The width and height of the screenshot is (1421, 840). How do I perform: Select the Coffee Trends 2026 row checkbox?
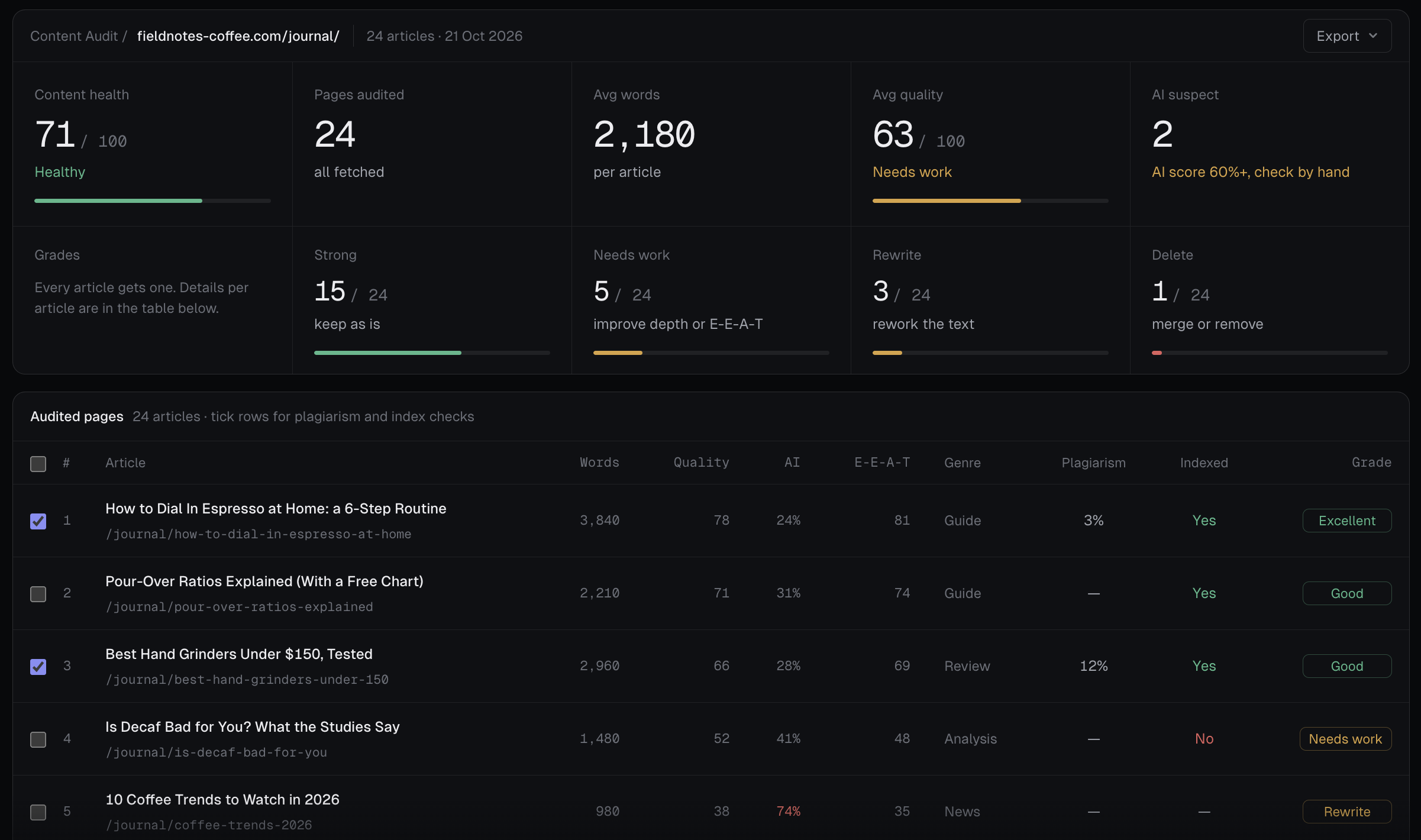click(38, 812)
